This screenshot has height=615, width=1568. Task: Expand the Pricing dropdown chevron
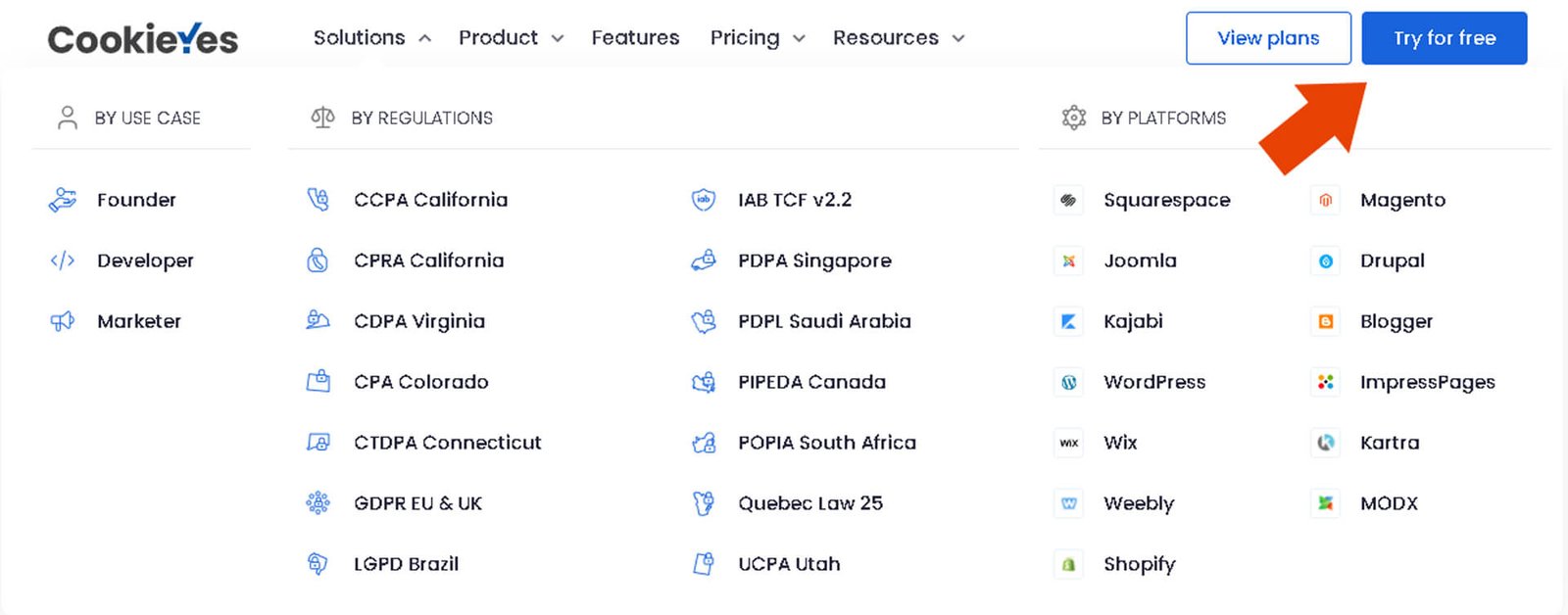click(x=799, y=38)
